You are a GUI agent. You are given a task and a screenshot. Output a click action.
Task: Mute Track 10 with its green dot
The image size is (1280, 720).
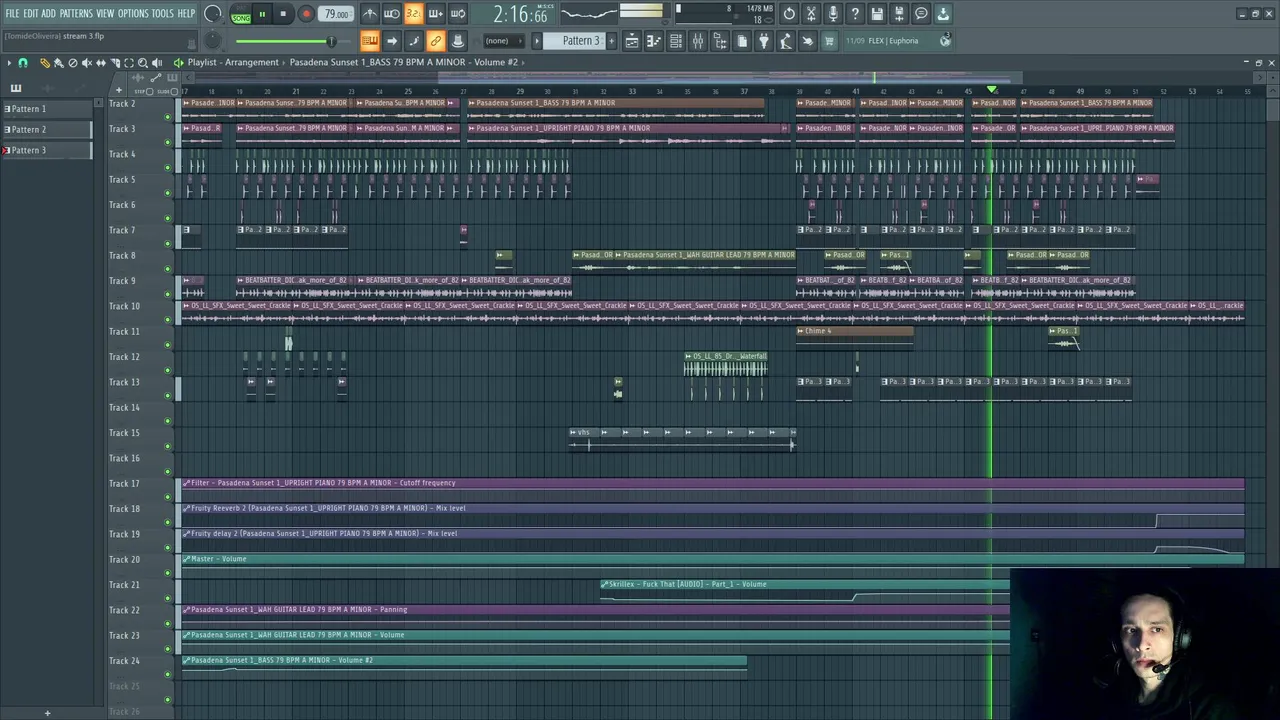coord(167,319)
